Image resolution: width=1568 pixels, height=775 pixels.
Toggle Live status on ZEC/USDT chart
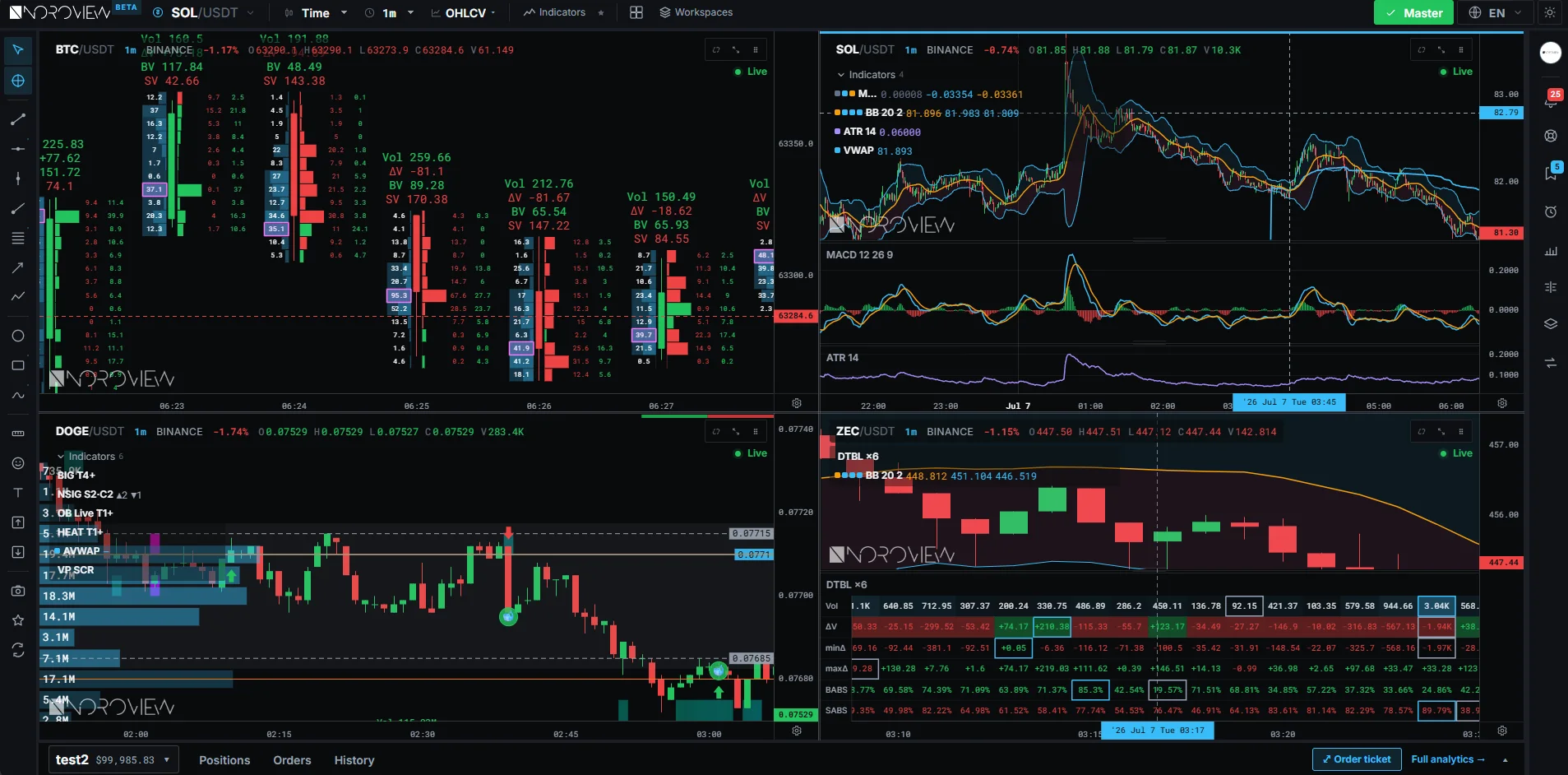(1456, 453)
